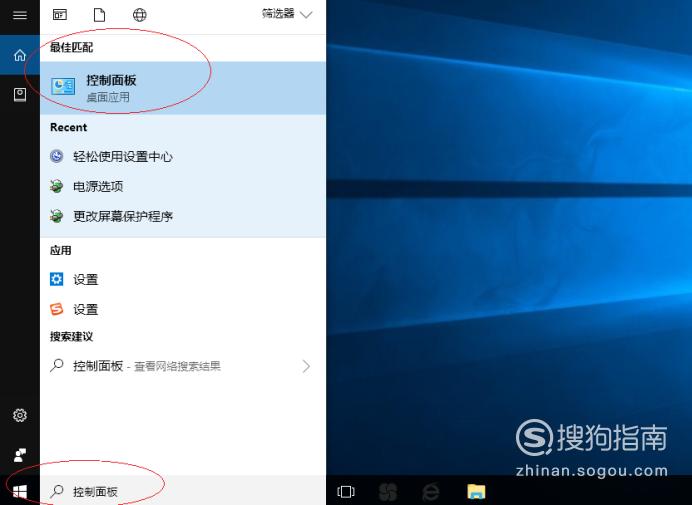
Task: Select the Home icon in sidebar
Action: [20, 55]
